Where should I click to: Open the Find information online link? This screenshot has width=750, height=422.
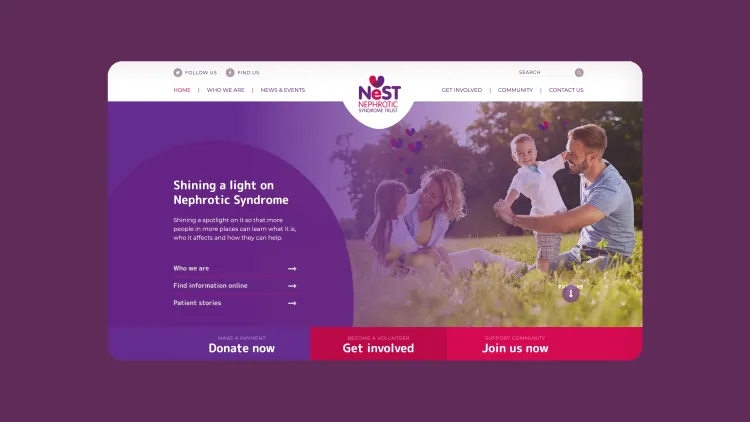coord(210,286)
